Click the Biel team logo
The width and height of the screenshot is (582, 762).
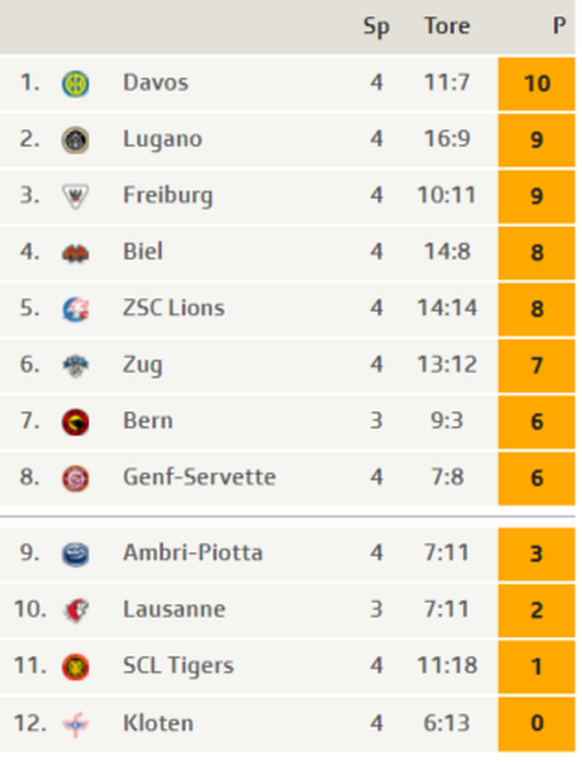click(75, 253)
